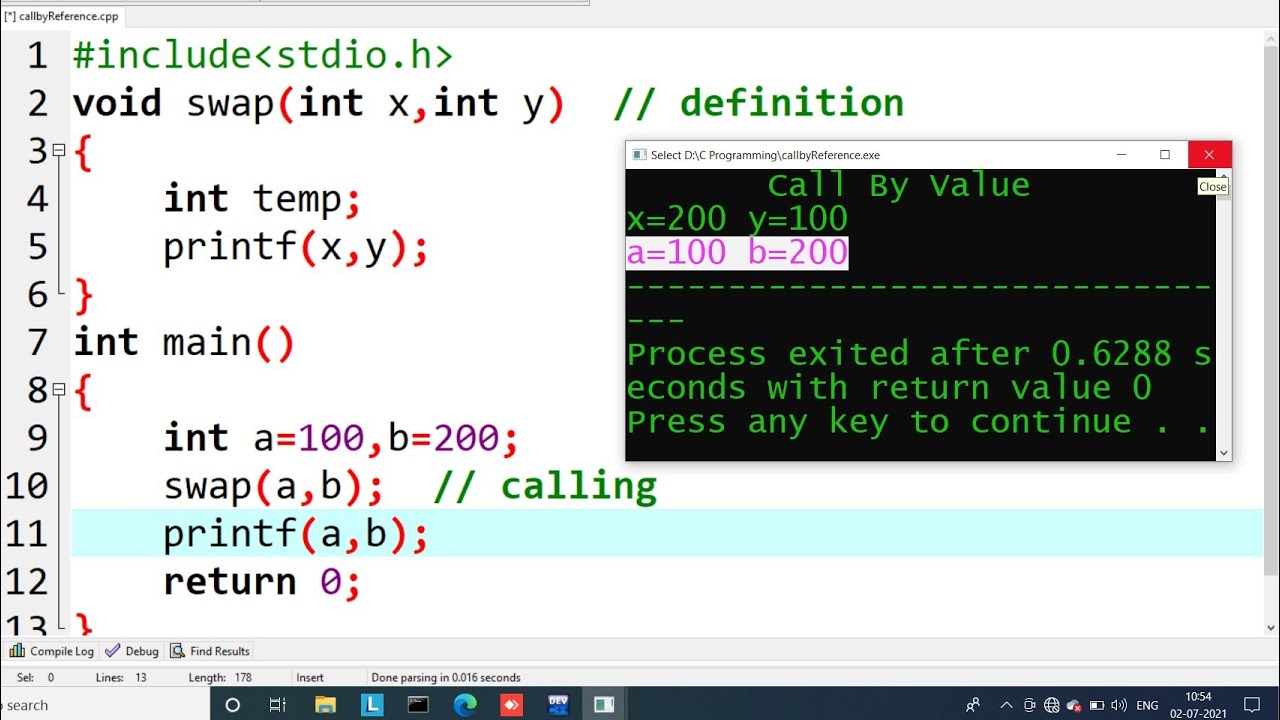Viewport: 1280px width, 720px height.
Task: Click the Lines: 13 status entry
Action: pos(121,678)
